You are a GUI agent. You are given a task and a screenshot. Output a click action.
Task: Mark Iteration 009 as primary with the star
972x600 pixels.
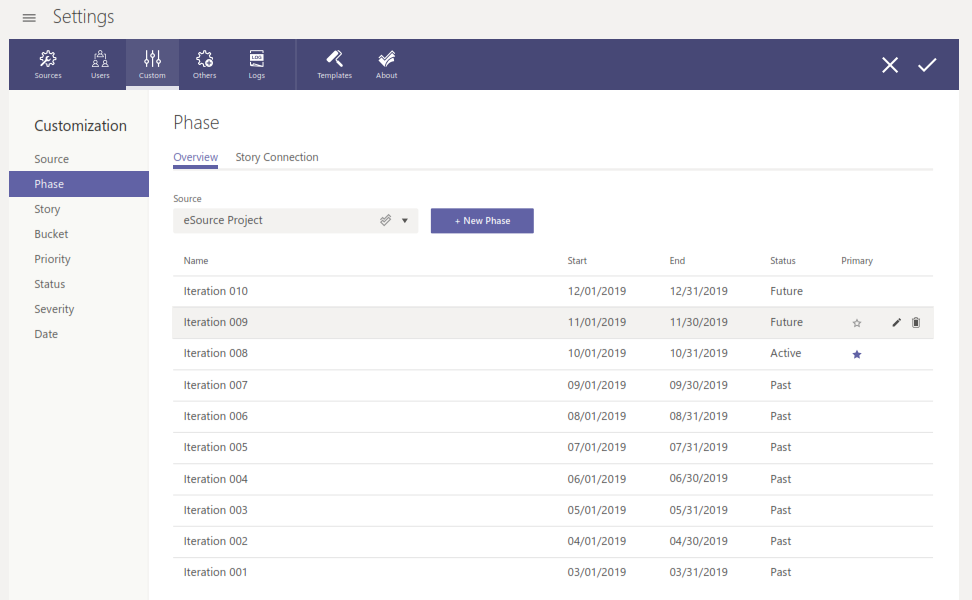[x=857, y=323]
